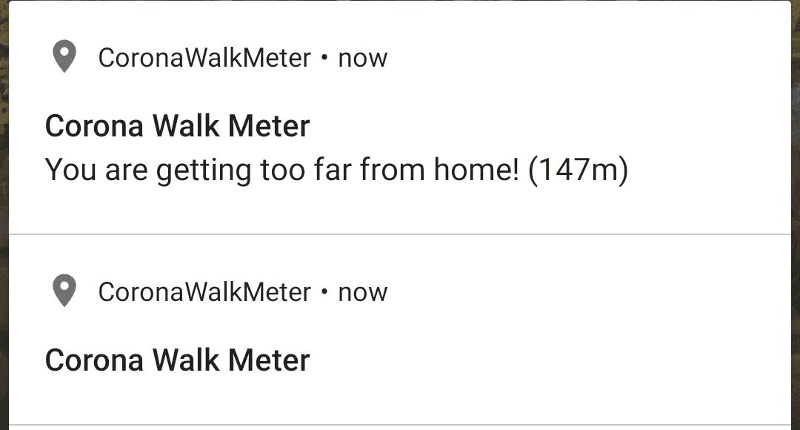Dismiss the panel by tapping the dark right edge
The width and height of the screenshot is (800, 430).
coord(795,215)
